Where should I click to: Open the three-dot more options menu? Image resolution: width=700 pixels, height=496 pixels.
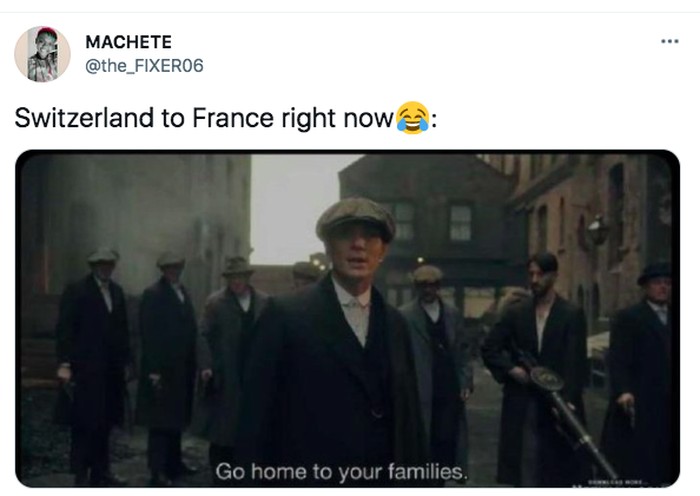pos(670,41)
